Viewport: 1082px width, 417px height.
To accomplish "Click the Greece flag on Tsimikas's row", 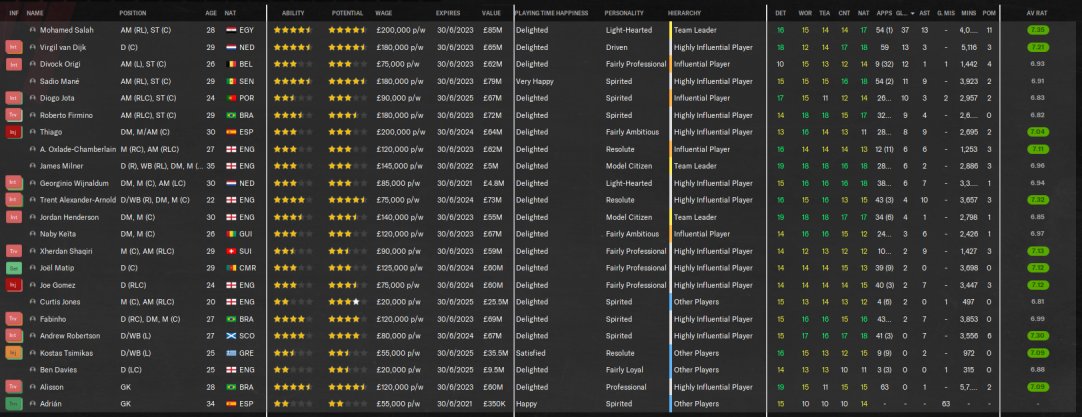I will tap(230, 353).
